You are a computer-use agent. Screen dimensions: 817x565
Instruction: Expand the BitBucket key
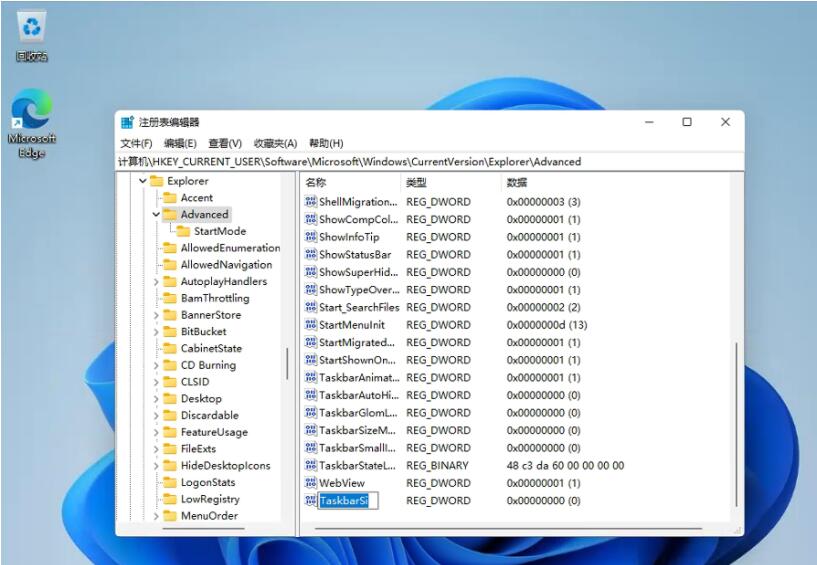156,331
